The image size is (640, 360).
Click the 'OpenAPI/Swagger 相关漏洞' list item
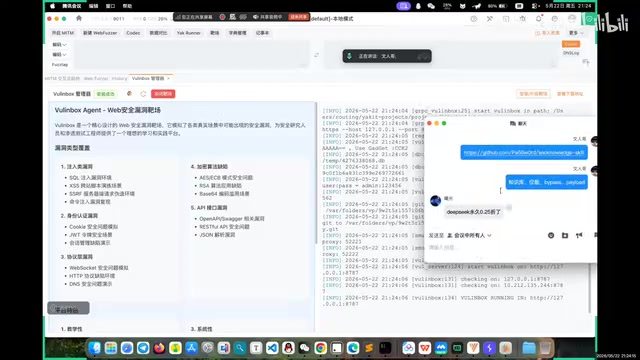click(x=232, y=219)
